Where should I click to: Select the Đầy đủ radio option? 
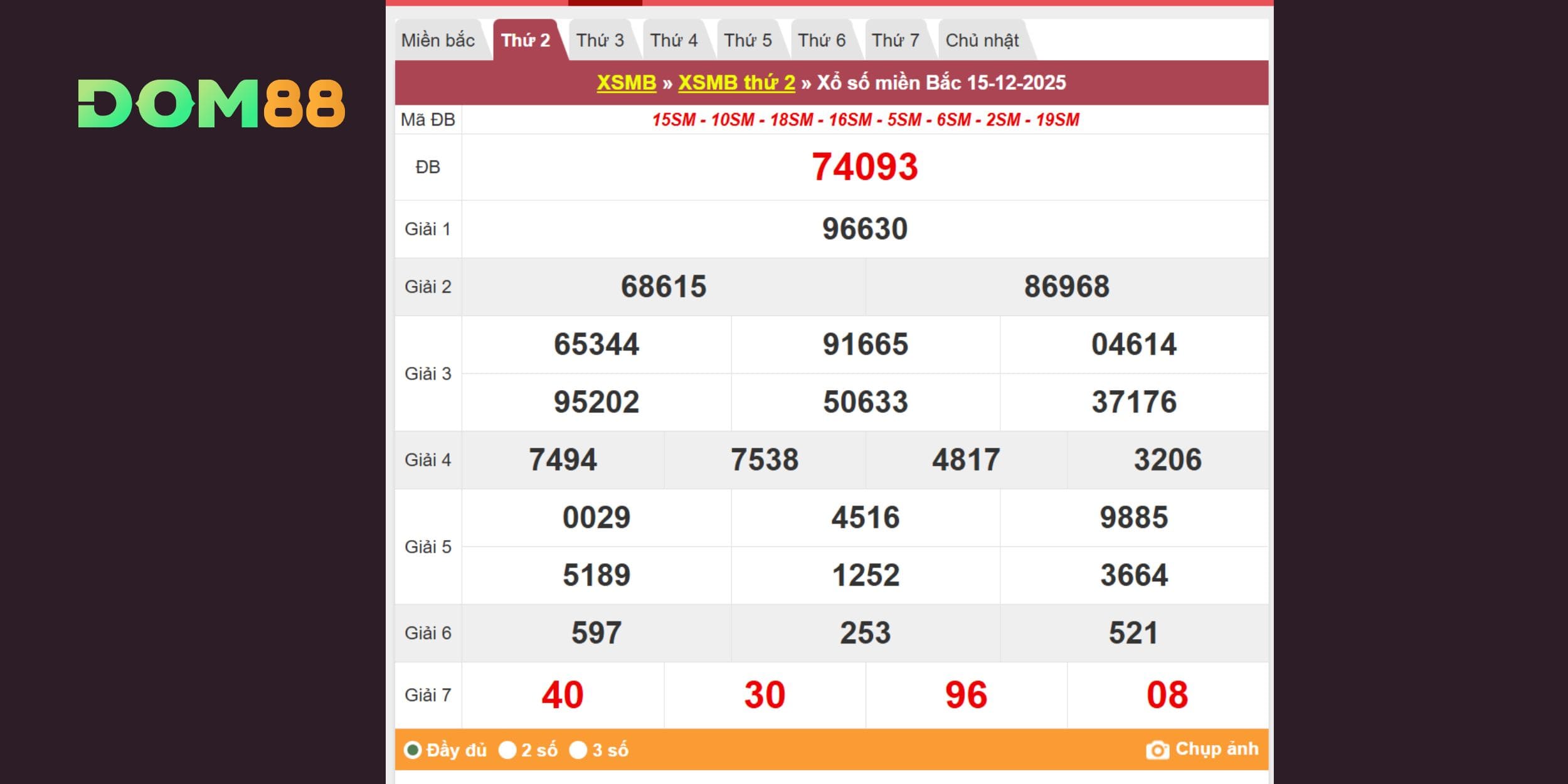(412, 750)
